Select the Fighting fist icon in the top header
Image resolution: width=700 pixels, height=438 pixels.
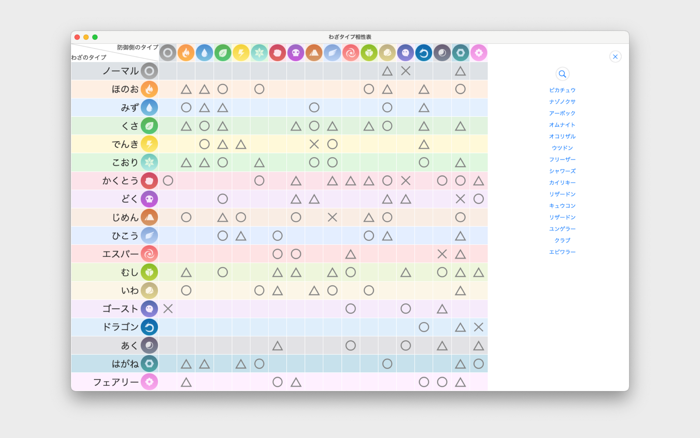click(278, 53)
